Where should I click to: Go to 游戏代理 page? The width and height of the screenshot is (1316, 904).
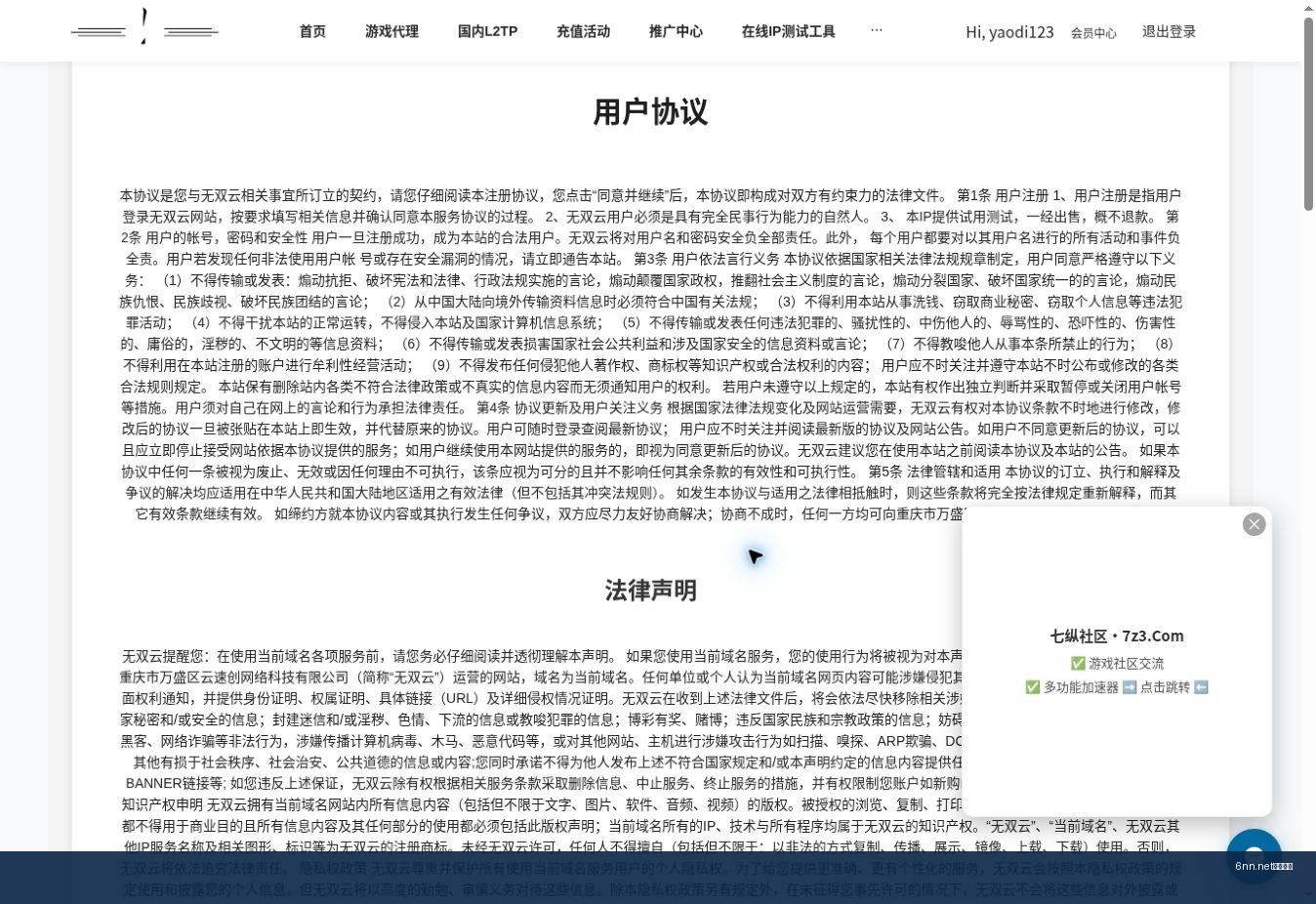(391, 31)
